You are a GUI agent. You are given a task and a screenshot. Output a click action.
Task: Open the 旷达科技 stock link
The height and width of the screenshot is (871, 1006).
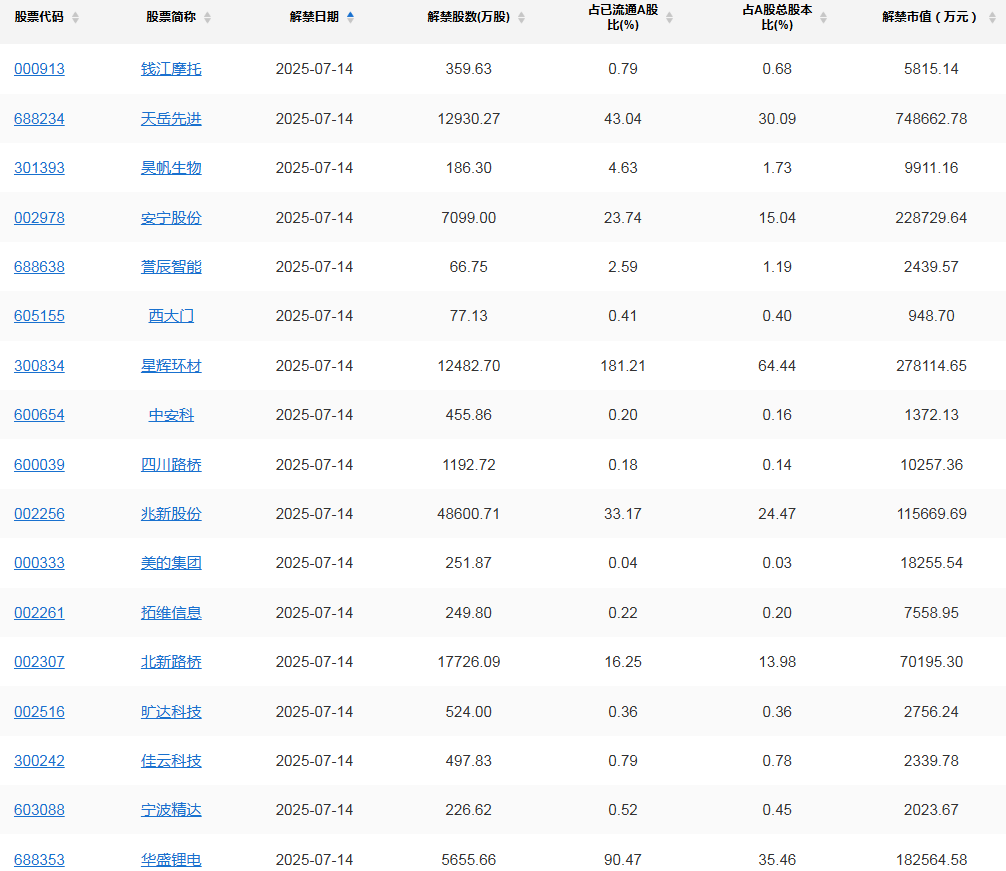click(171, 712)
